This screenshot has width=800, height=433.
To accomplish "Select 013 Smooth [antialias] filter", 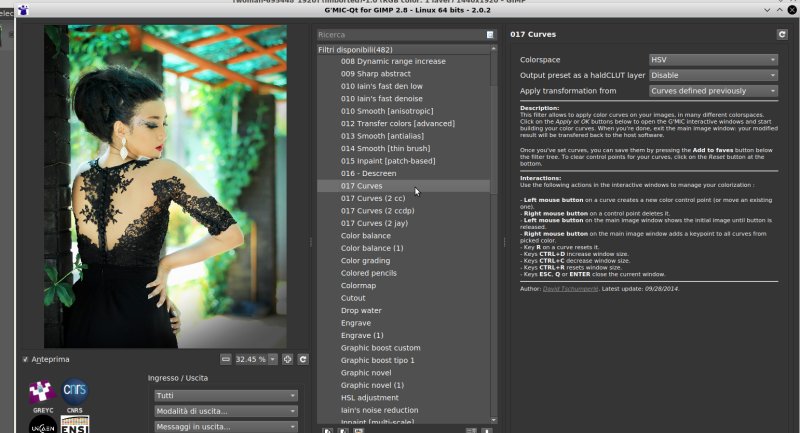I will [382, 136].
